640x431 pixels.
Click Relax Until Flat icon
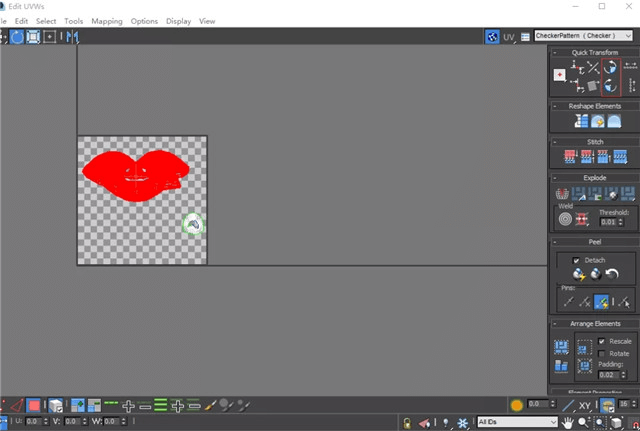point(598,121)
